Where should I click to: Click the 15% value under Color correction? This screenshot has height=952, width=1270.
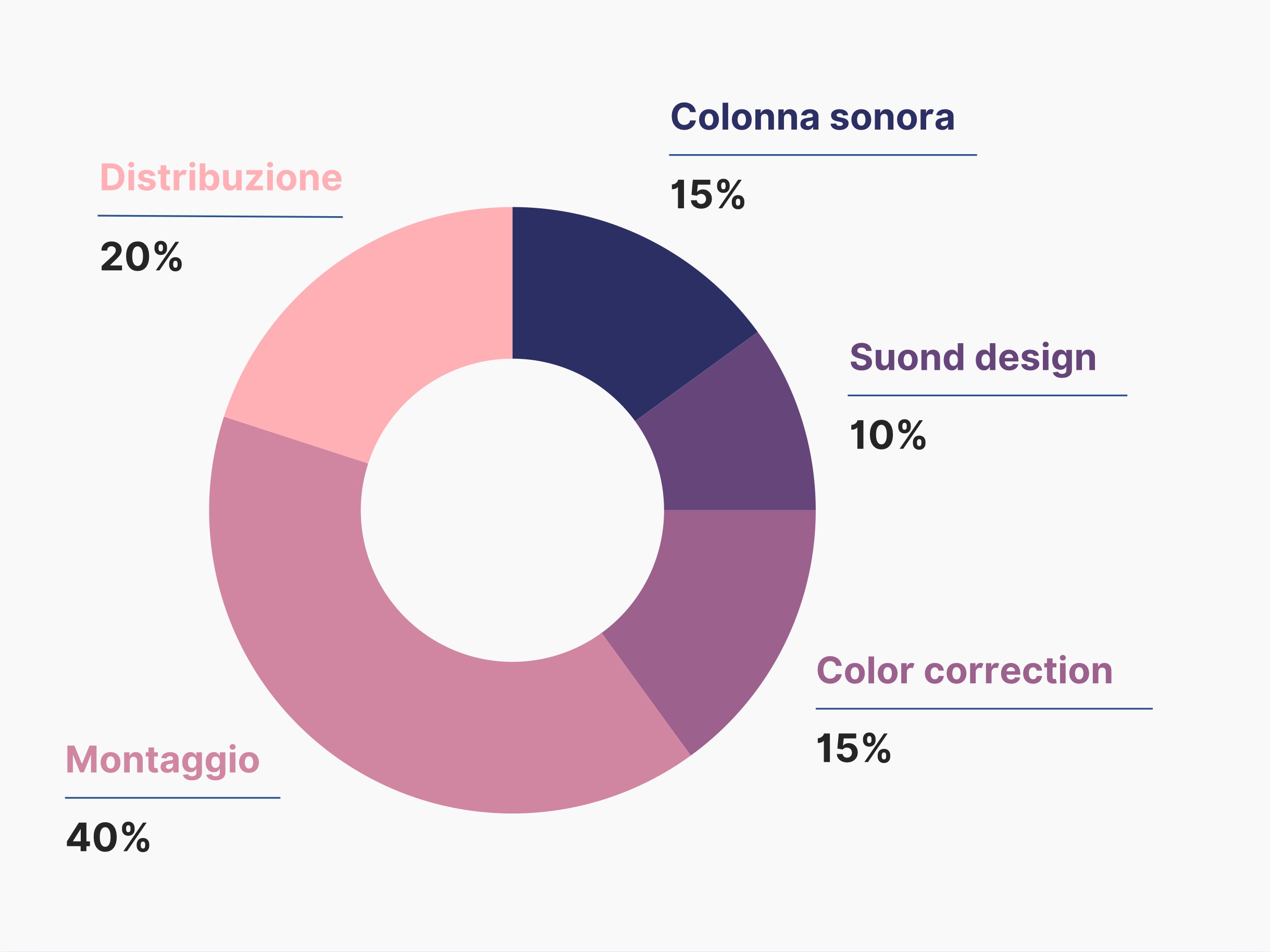click(853, 748)
